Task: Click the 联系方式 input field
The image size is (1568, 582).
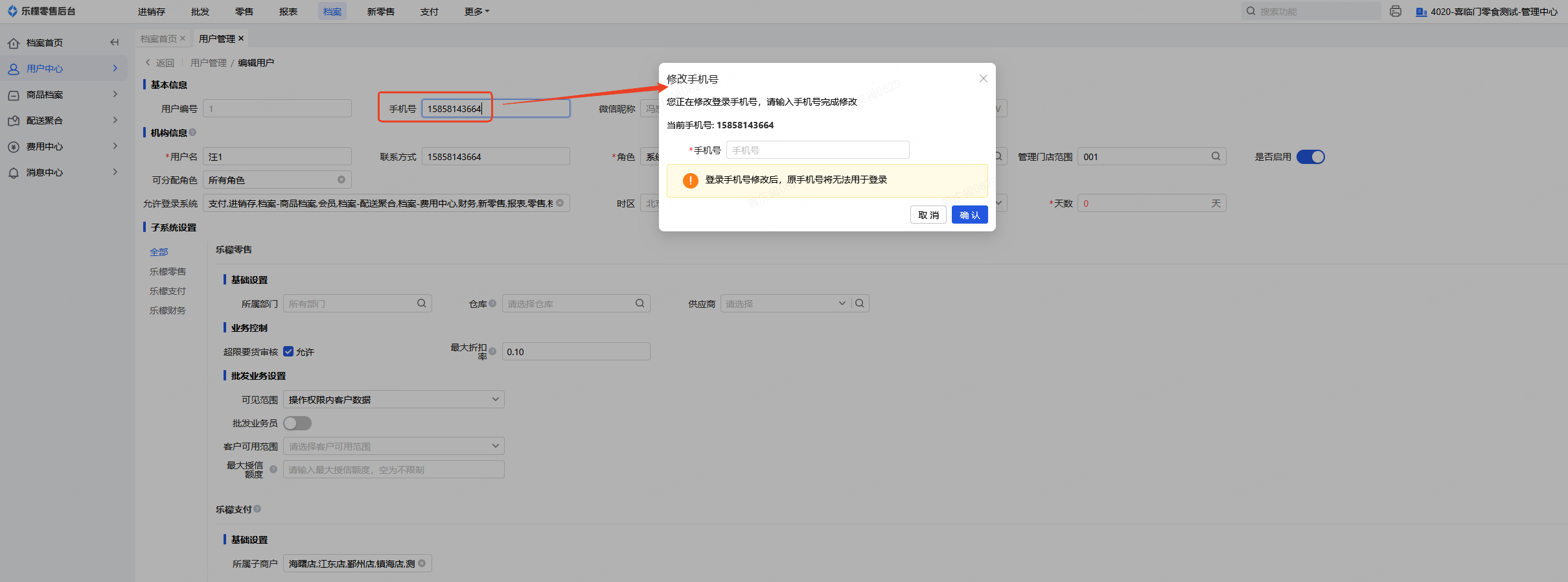Action: coord(496,156)
